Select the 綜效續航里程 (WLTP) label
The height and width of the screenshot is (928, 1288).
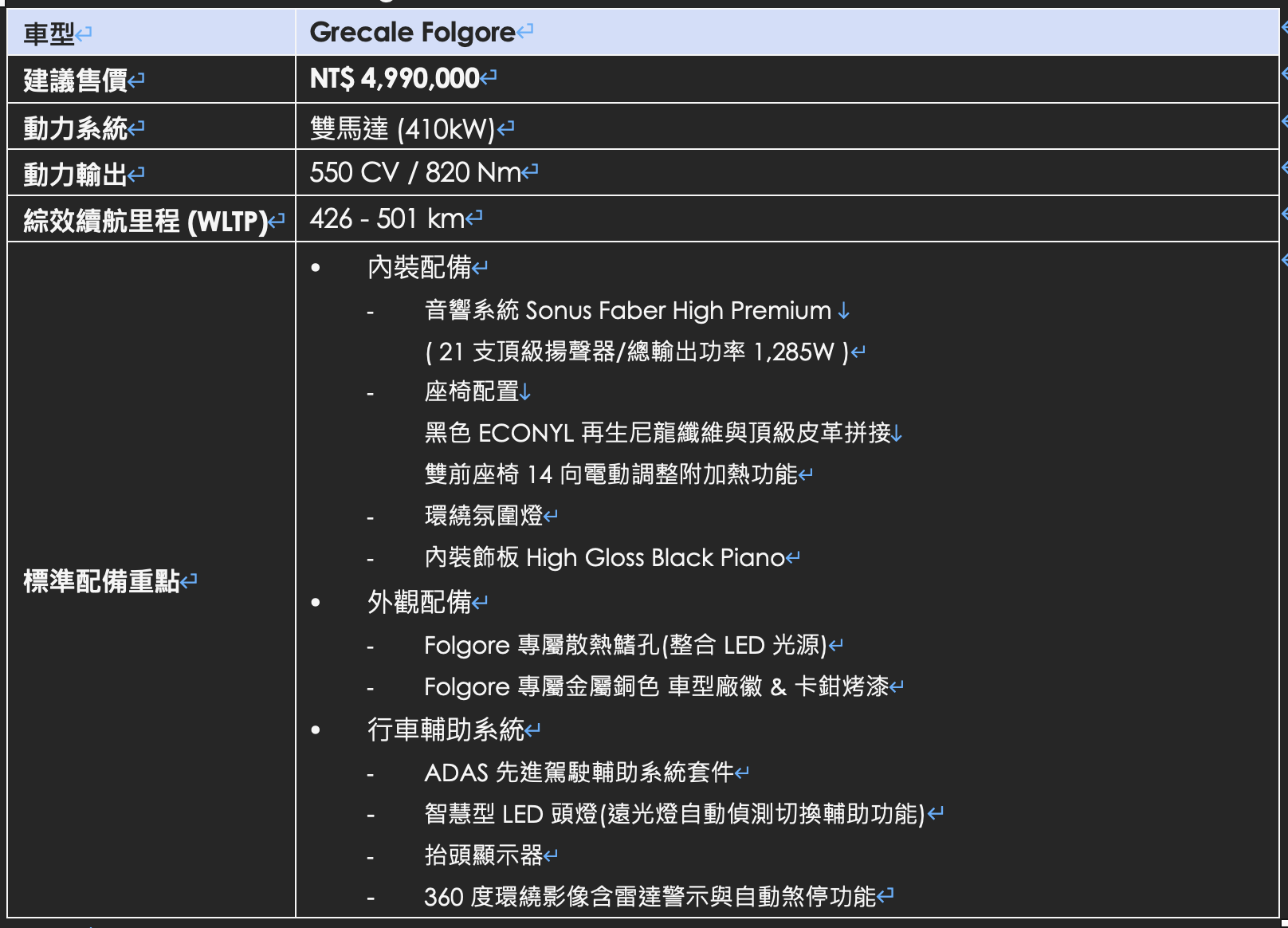pyautogui.click(x=145, y=221)
